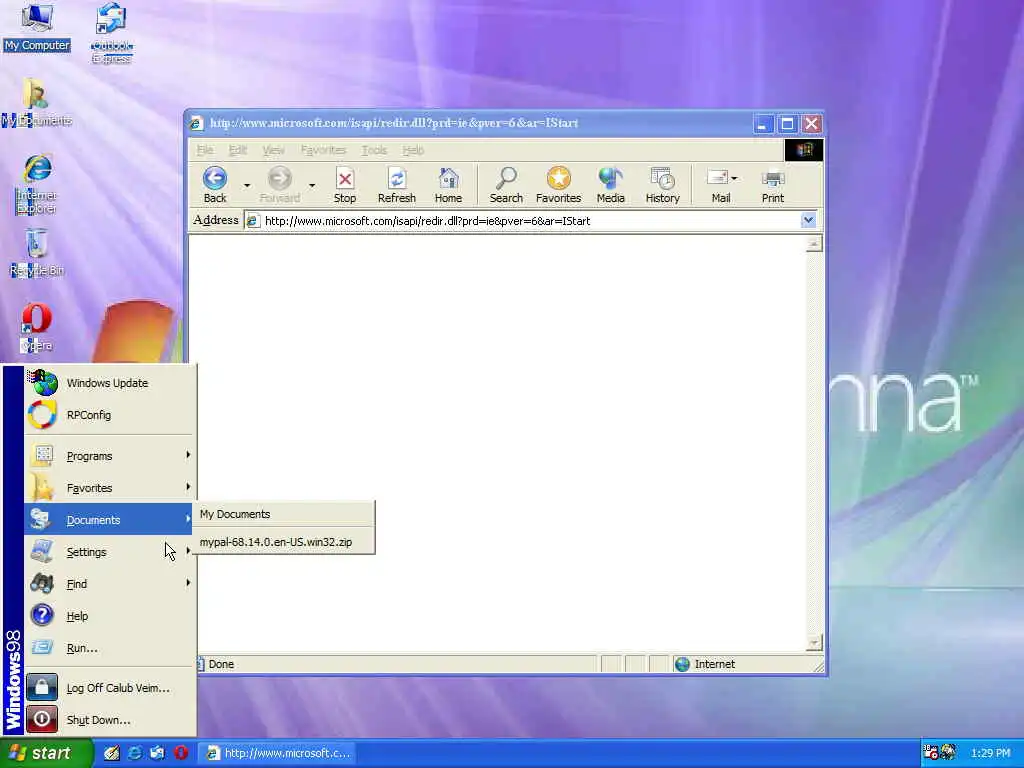Open the Help menu in menu bar
Viewport: 1024px width, 768px height.
pos(413,150)
